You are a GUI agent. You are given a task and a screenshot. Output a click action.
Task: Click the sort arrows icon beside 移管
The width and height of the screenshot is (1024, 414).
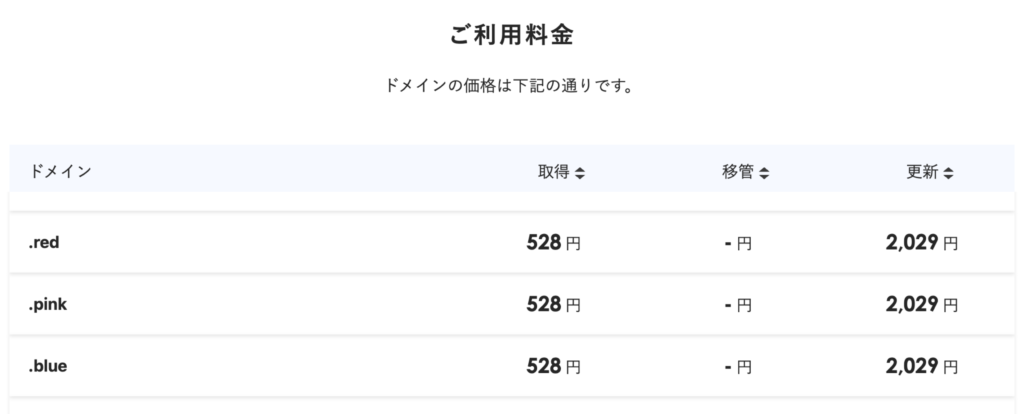point(764,173)
